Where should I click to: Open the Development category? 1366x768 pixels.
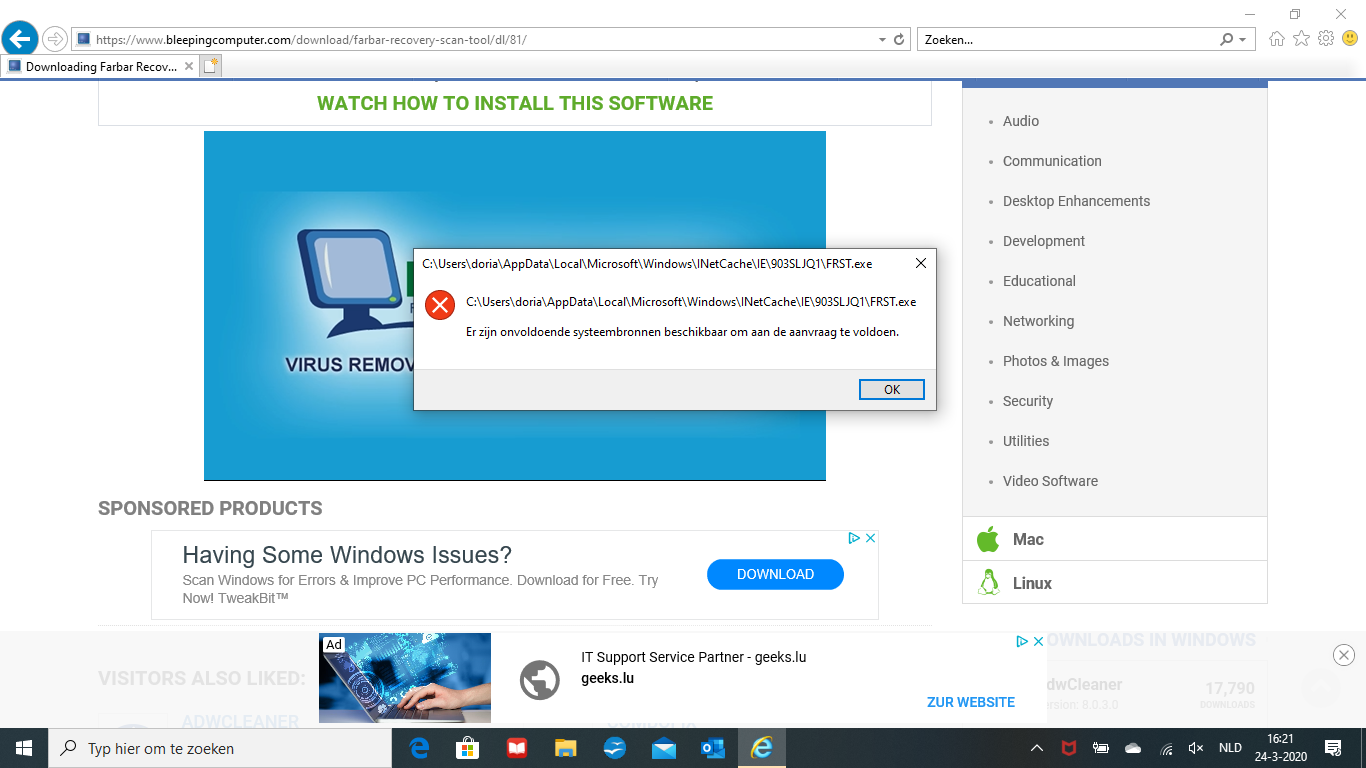1044,241
